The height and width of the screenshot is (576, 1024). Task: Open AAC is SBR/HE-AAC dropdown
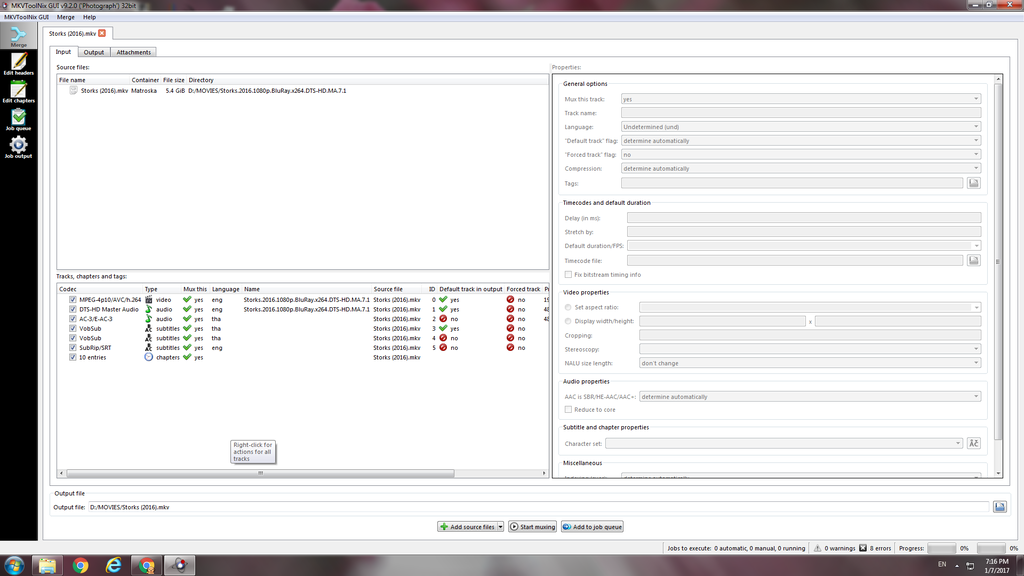point(810,396)
